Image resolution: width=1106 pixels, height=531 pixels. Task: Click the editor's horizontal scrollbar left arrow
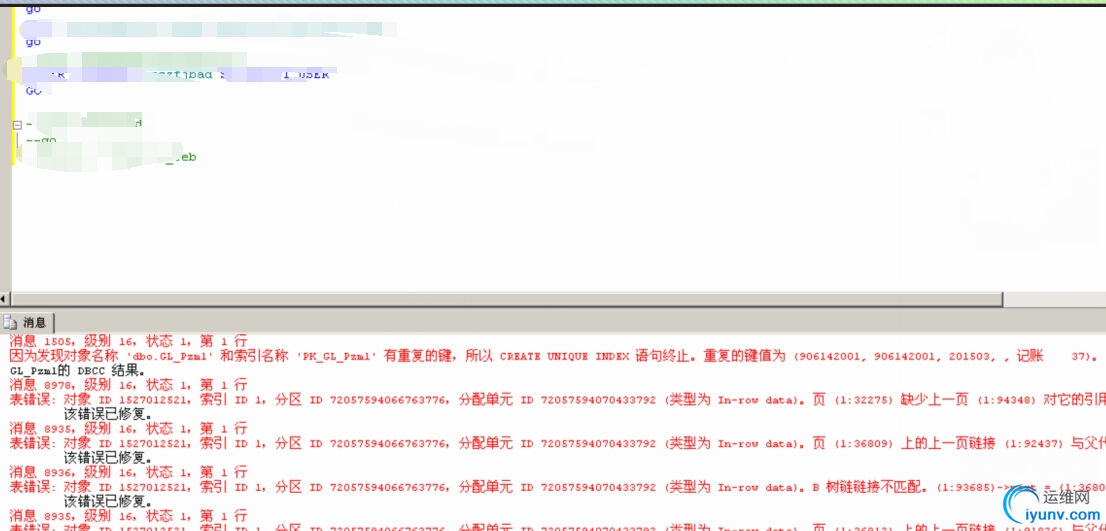tap(5, 299)
